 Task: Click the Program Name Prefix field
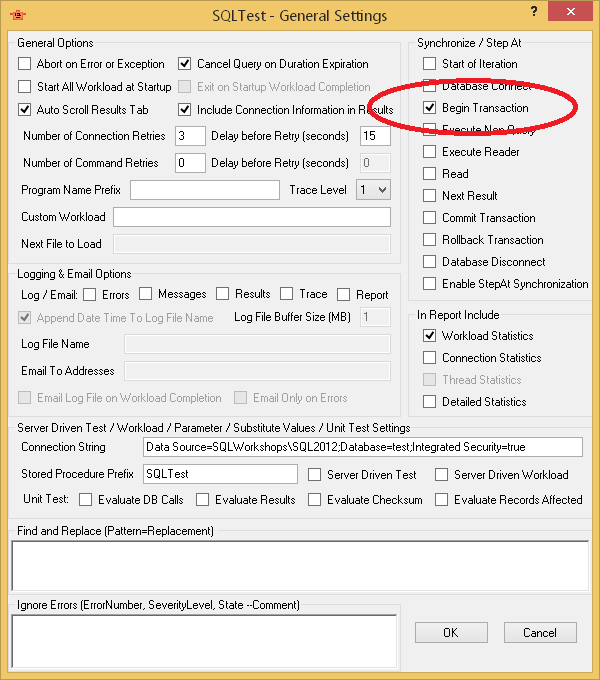click(205, 190)
